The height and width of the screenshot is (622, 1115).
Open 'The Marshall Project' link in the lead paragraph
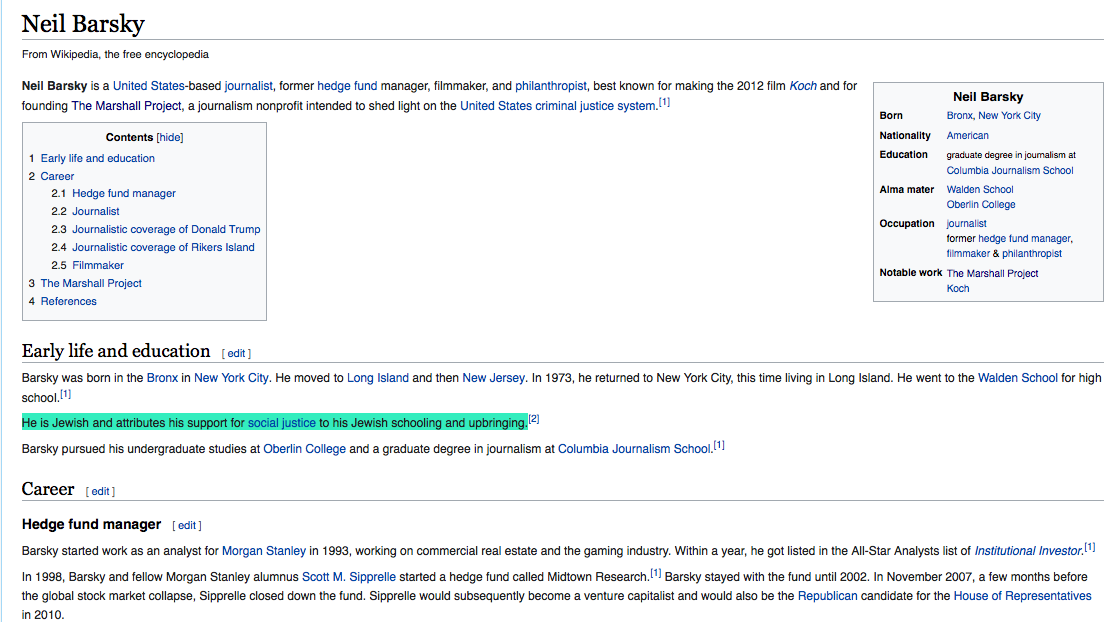pyautogui.click(x=126, y=106)
